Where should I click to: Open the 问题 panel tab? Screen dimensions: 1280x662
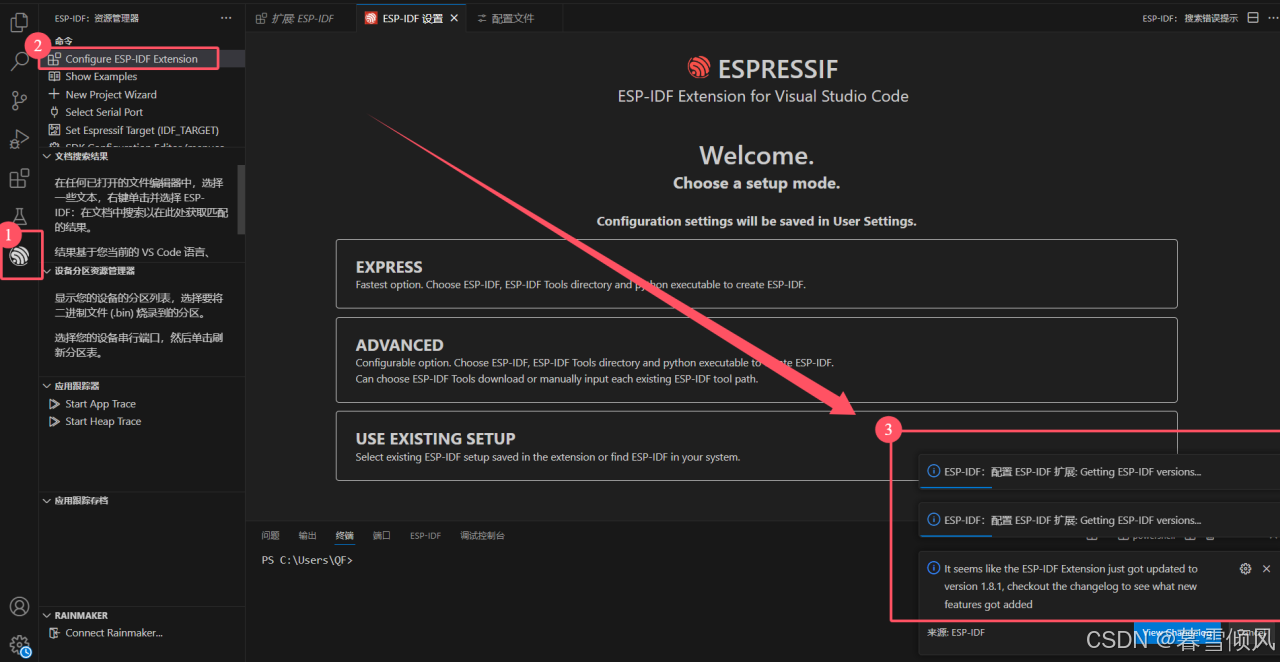pos(270,536)
